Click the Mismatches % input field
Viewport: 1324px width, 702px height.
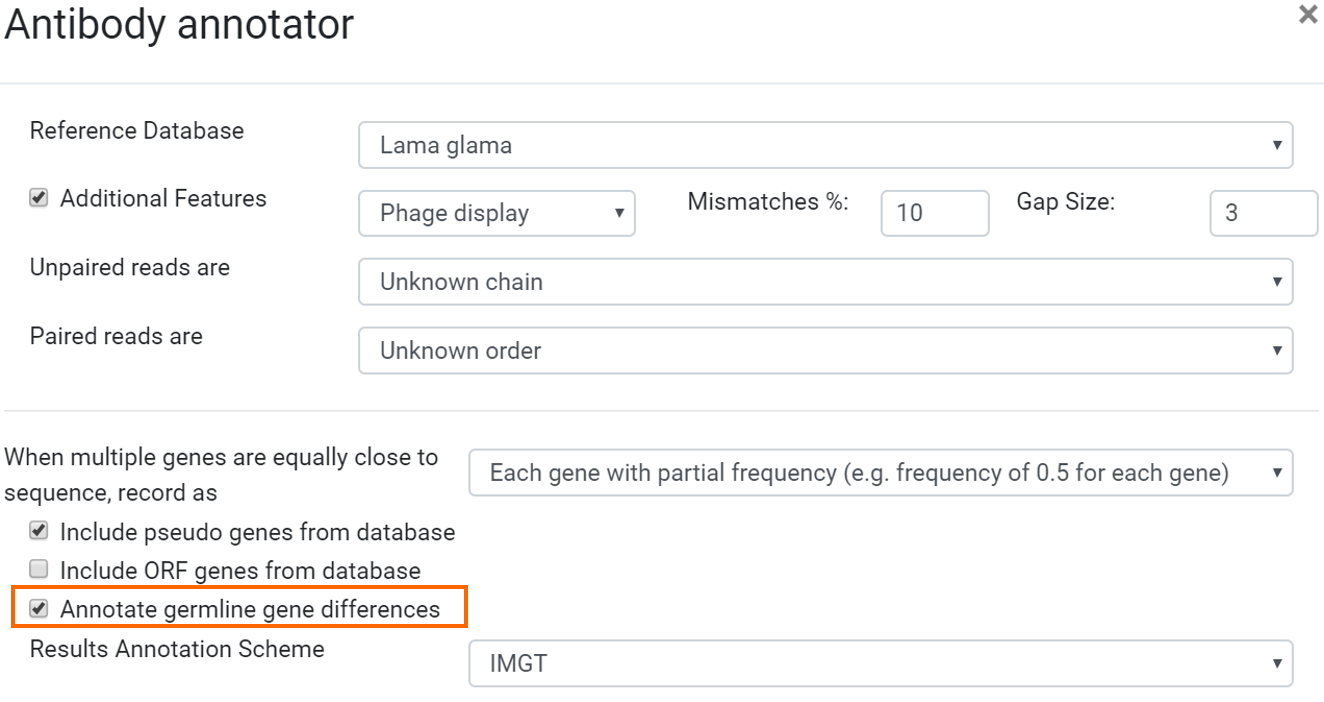pyautogui.click(x=935, y=213)
